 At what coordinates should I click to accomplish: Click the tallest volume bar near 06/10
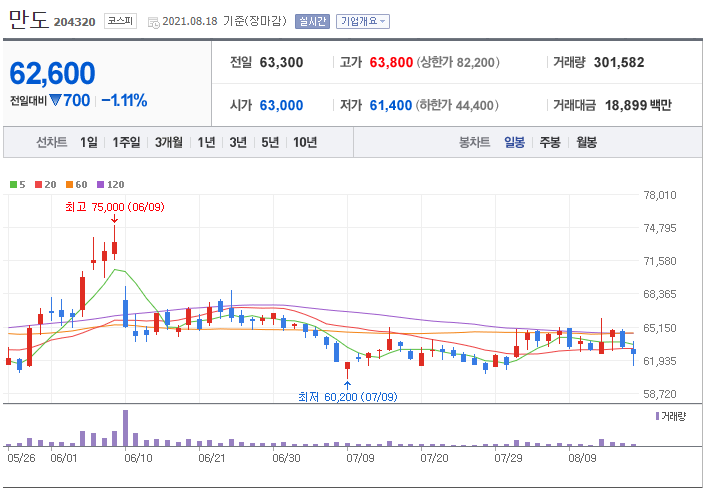click(x=126, y=428)
